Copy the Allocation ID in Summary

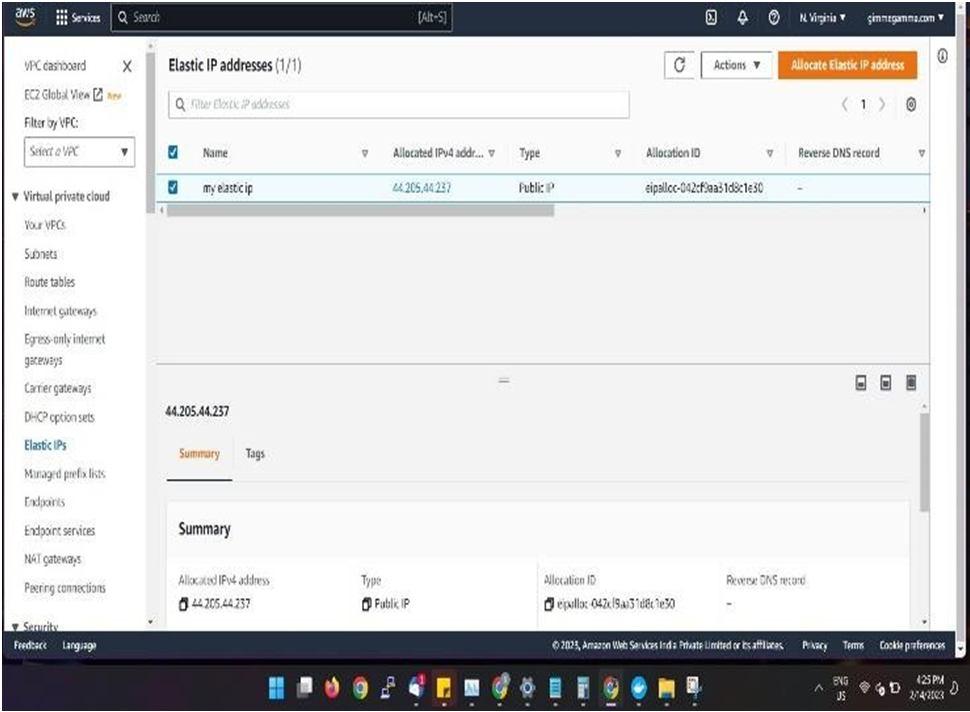pos(549,604)
